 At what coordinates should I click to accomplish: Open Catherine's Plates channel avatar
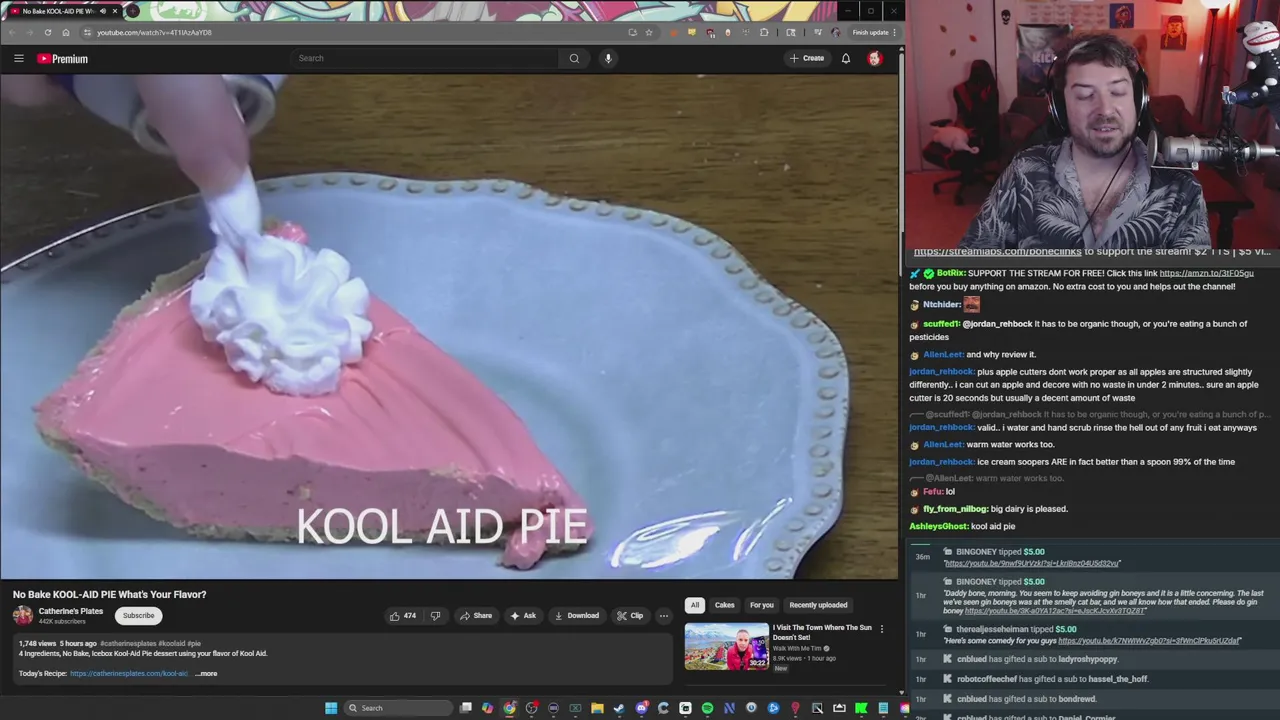tap(23, 615)
